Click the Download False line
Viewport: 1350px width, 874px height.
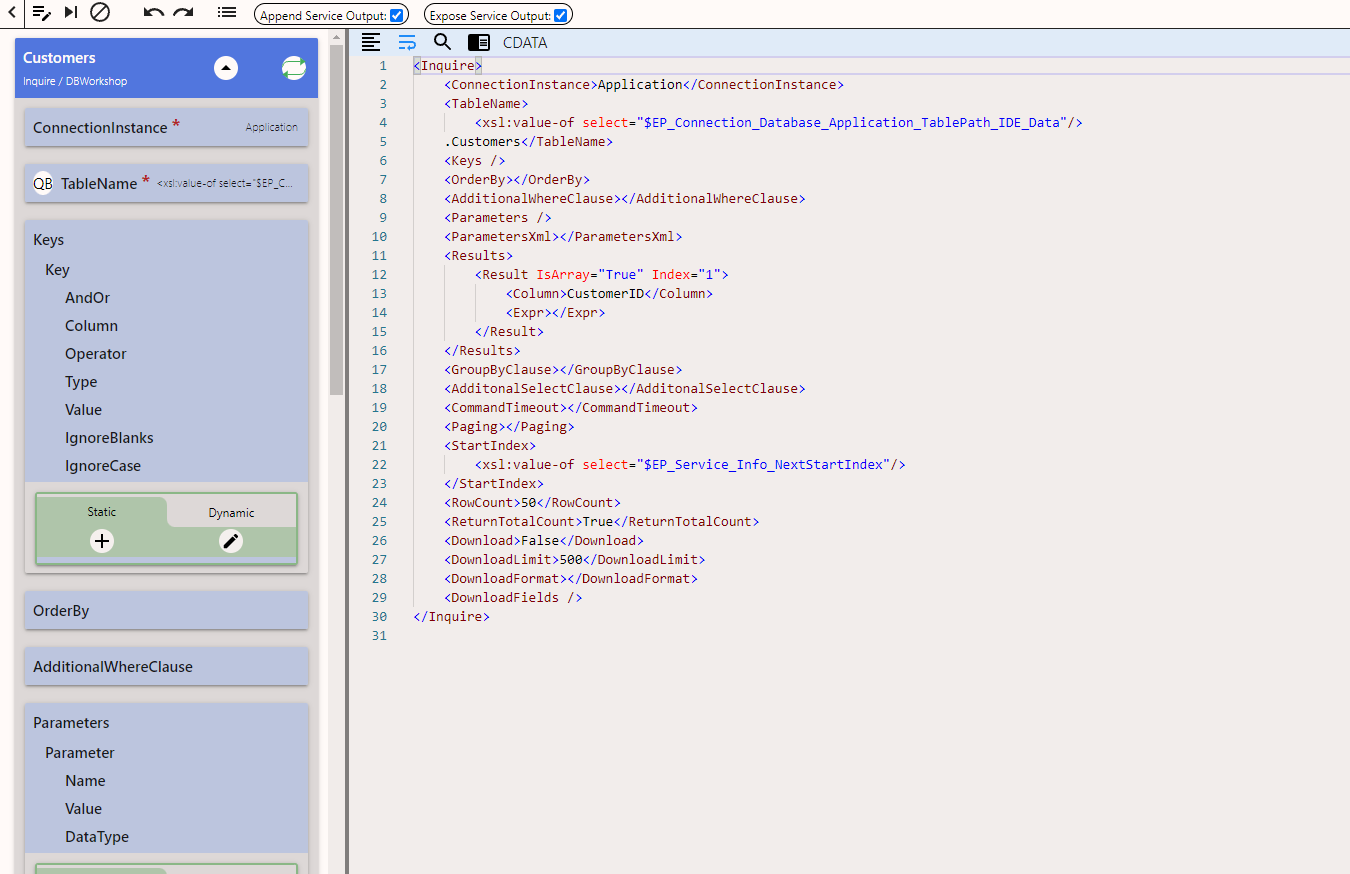[544, 541]
